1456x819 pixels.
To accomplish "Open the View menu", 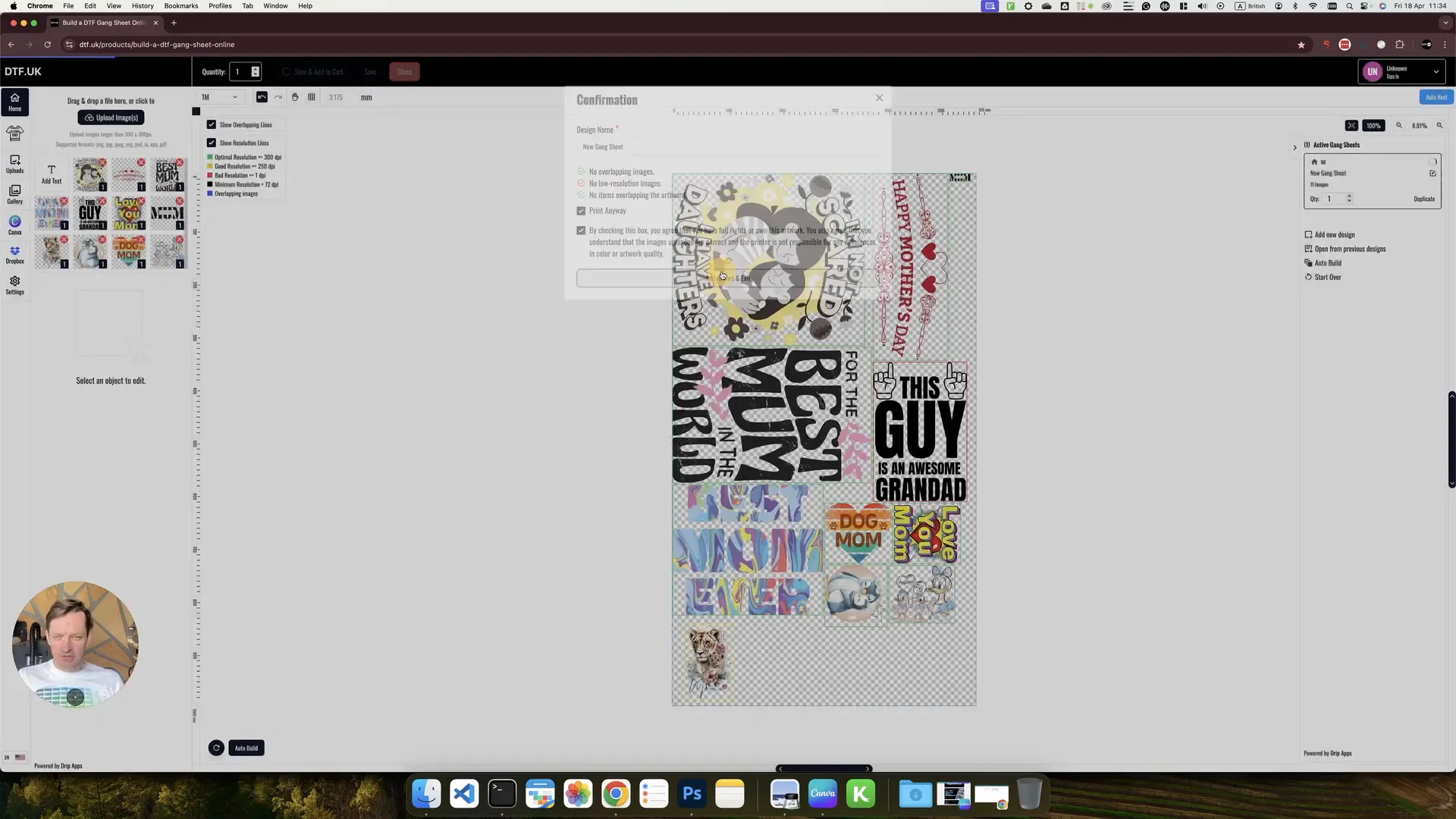I will tap(114, 6).
